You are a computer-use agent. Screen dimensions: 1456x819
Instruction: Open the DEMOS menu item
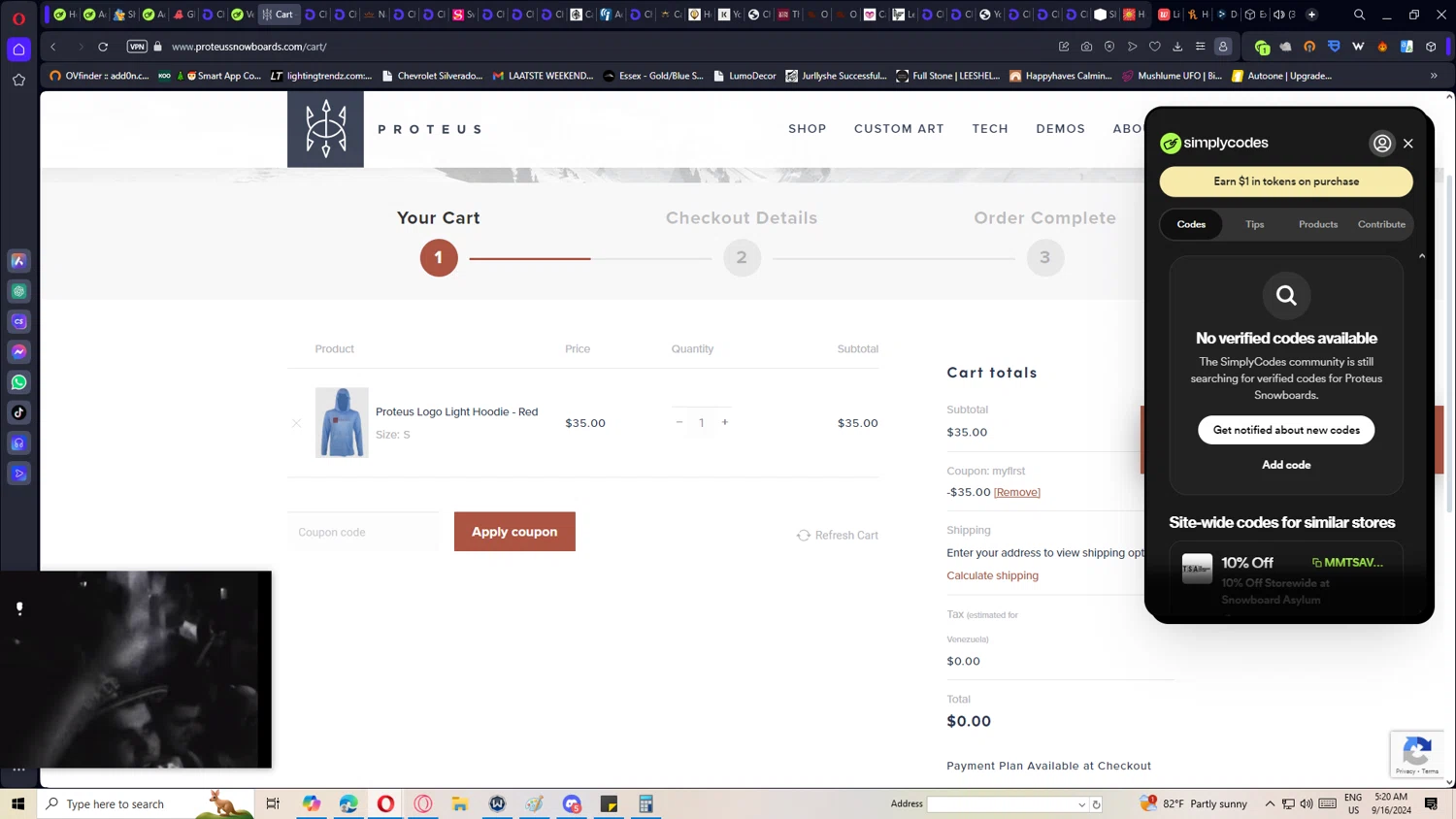1060,129
